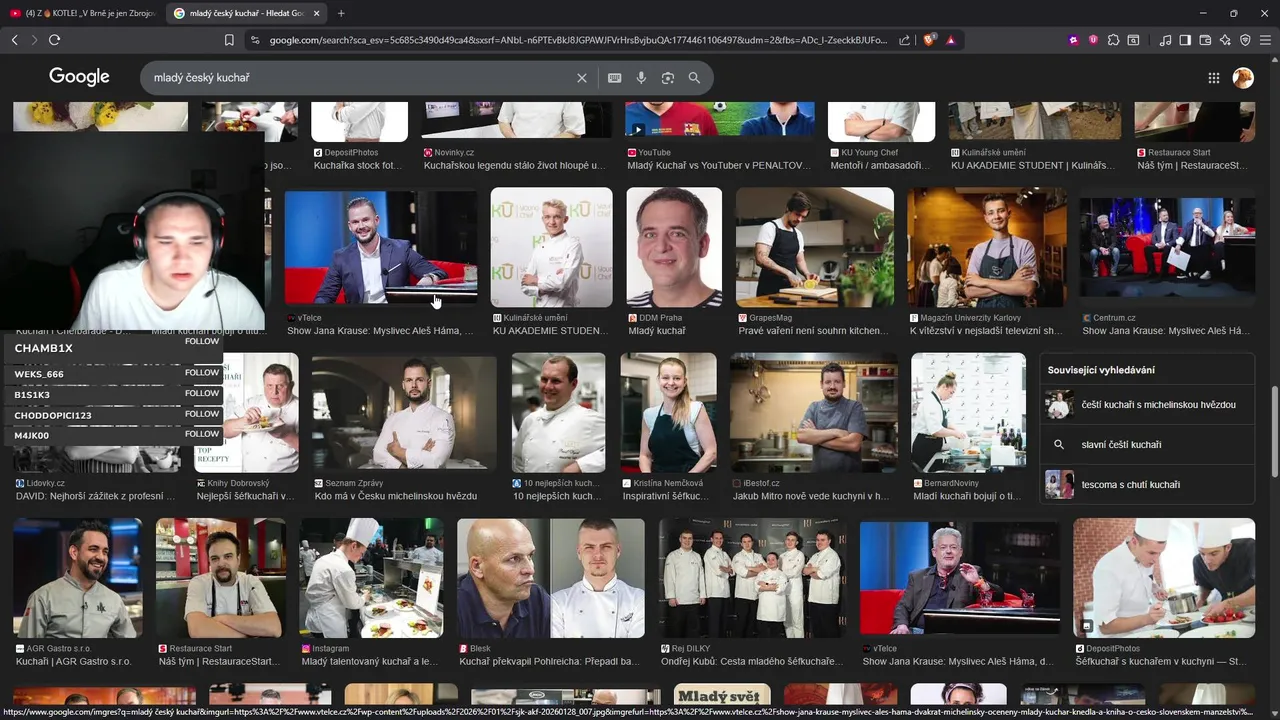The image size is (1280, 720).
Task: Go to Google home via the logo
Action: pyautogui.click(x=79, y=77)
